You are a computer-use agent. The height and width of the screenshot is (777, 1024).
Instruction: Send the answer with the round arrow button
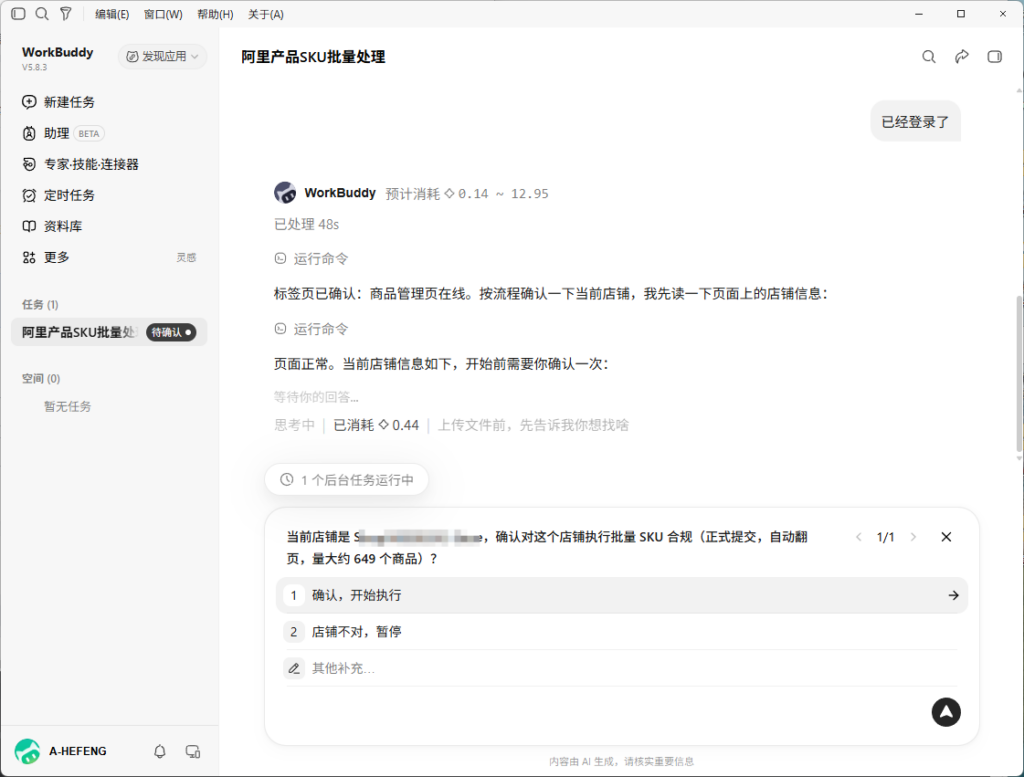[x=946, y=712]
